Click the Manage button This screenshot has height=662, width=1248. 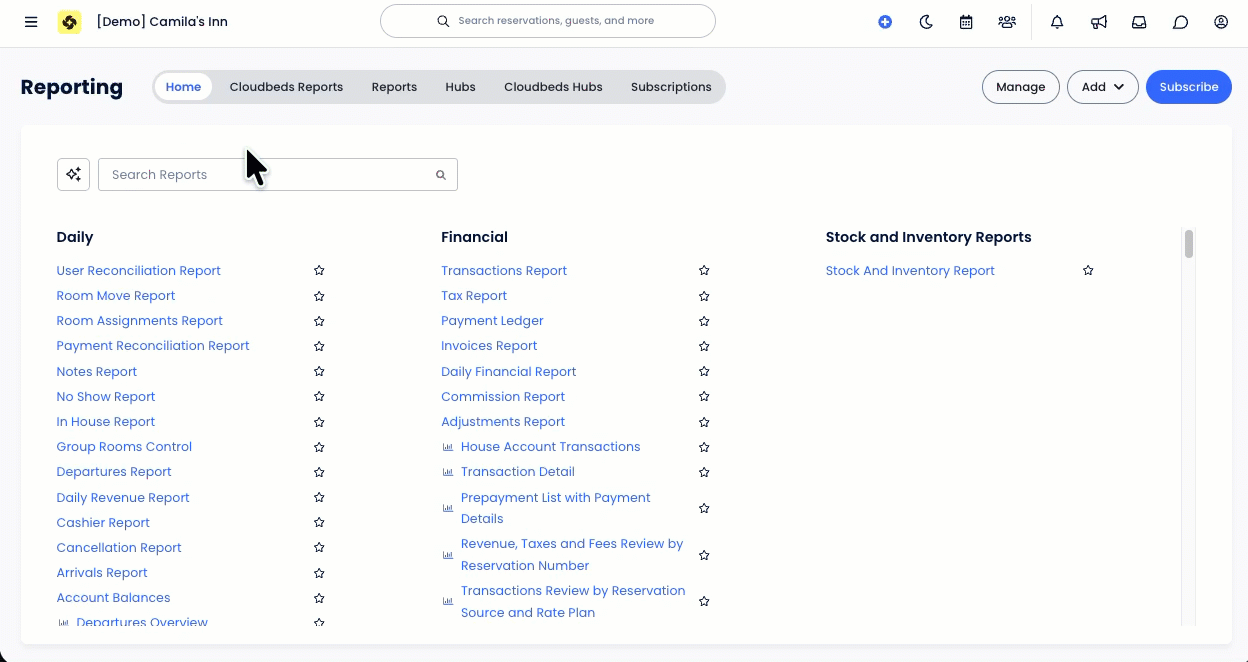[1020, 87]
